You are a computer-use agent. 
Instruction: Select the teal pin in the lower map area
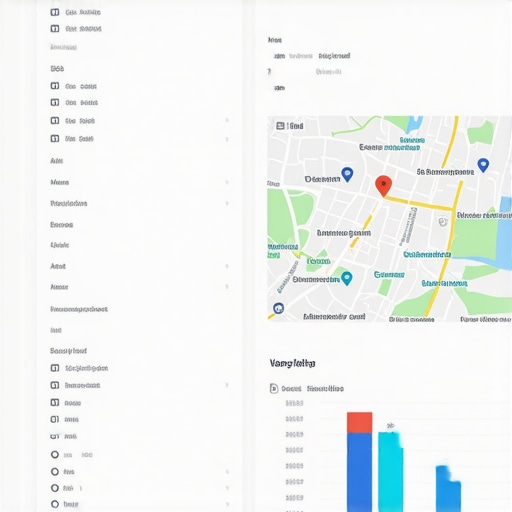click(347, 278)
